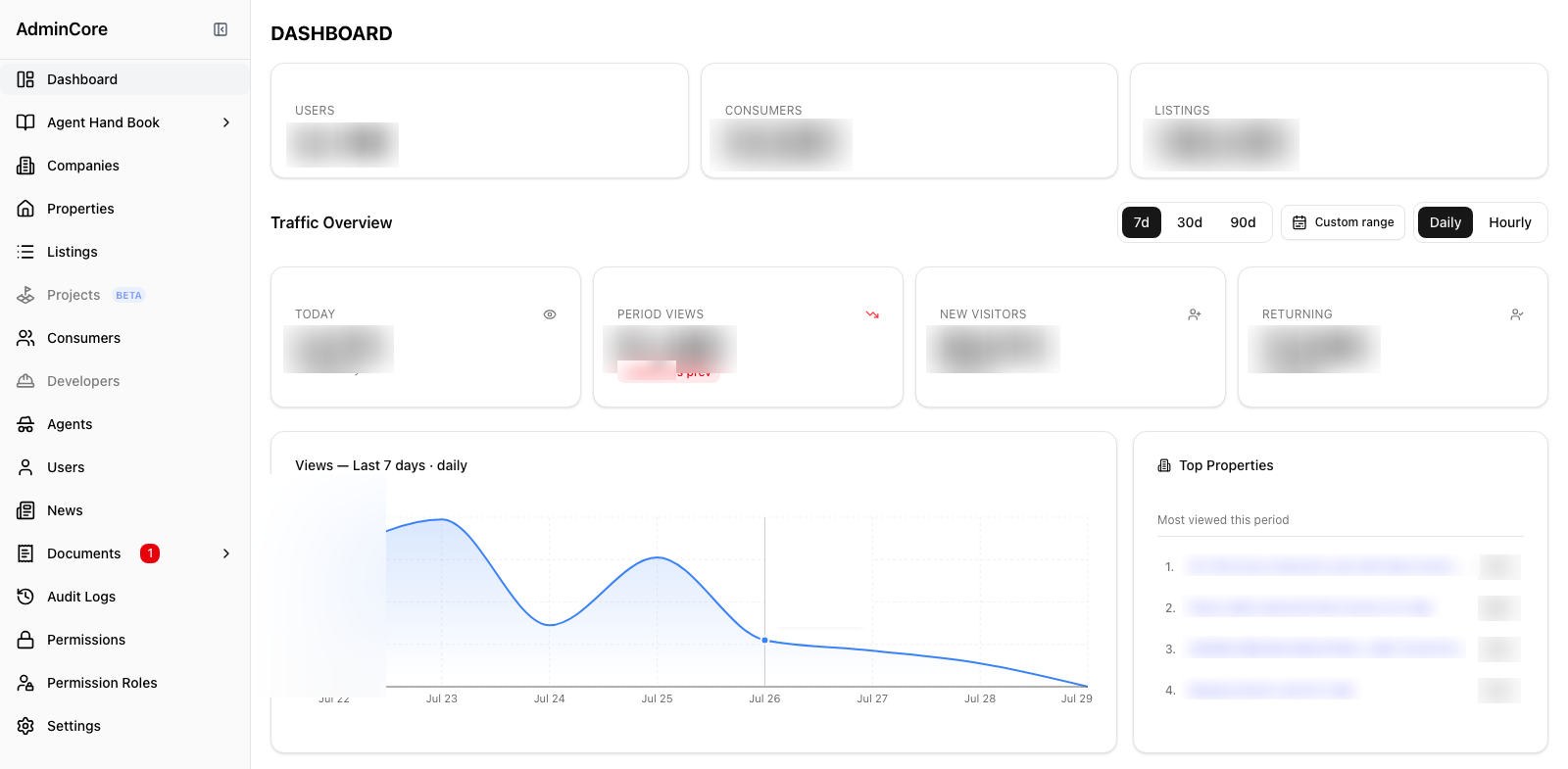Viewport: 1568px width, 769px height.
Task: Switch traffic range to 30d
Action: click(x=1190, y=222)
